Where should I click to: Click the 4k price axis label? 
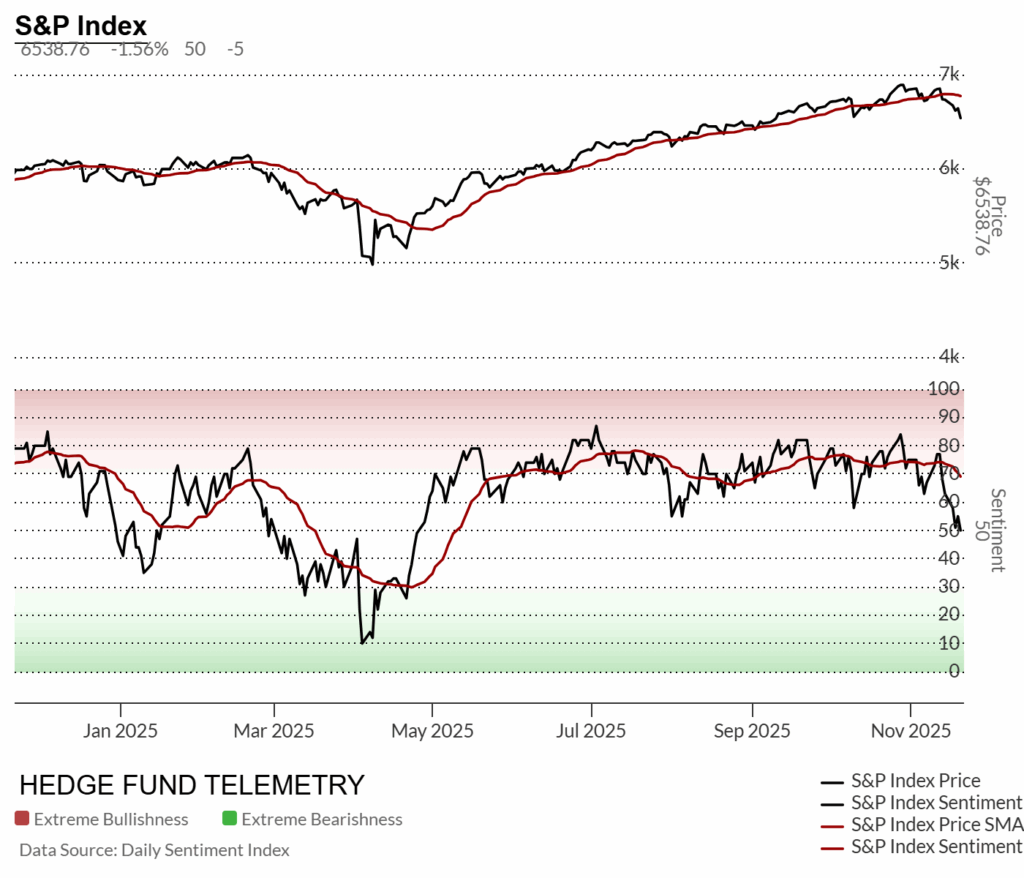[x=949, y=356]
